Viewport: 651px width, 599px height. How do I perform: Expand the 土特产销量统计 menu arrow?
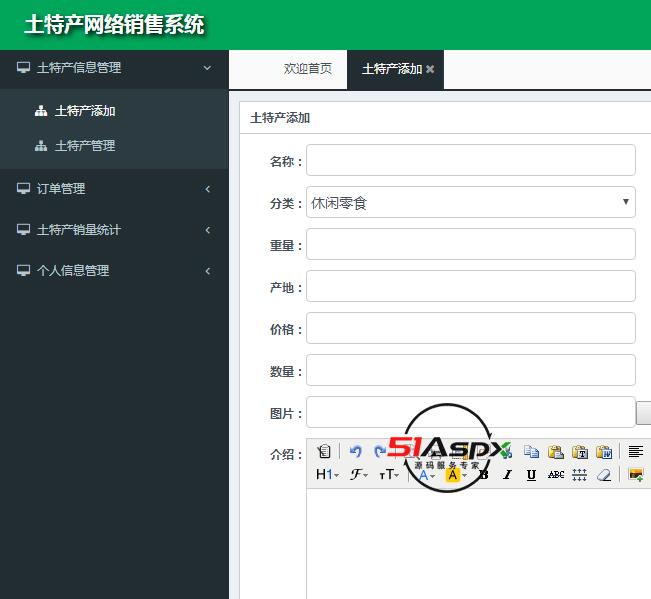(x=208, y=230)
